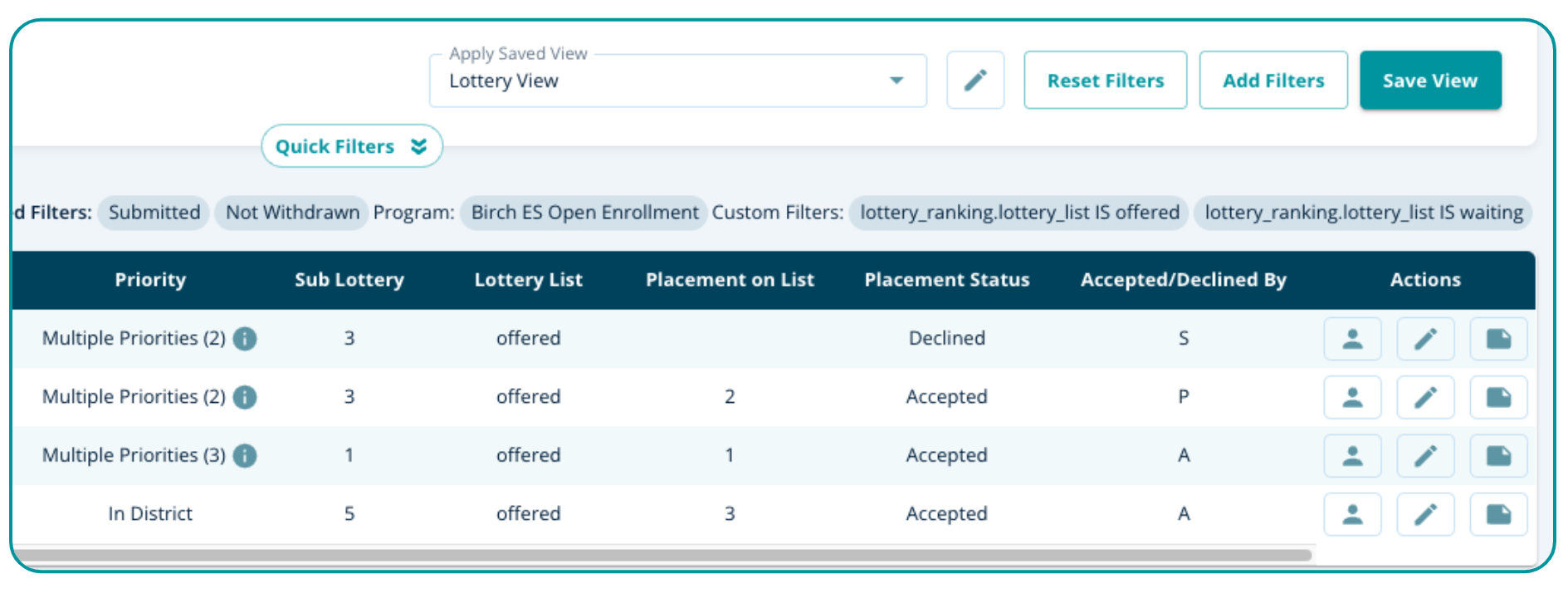Click the Placement Status column header
The width and height of the screenshot is (1568, 608).
tap(946, 280)
